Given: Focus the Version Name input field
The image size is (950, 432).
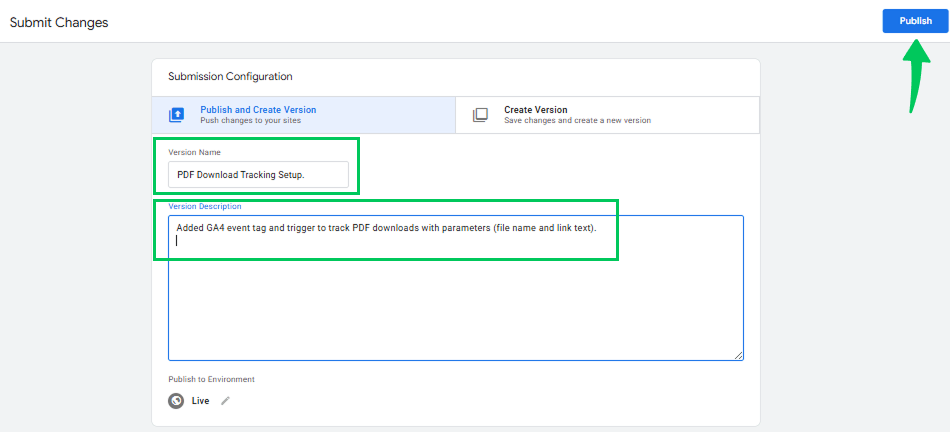Looking at the screenshot, I should [259, 174].
